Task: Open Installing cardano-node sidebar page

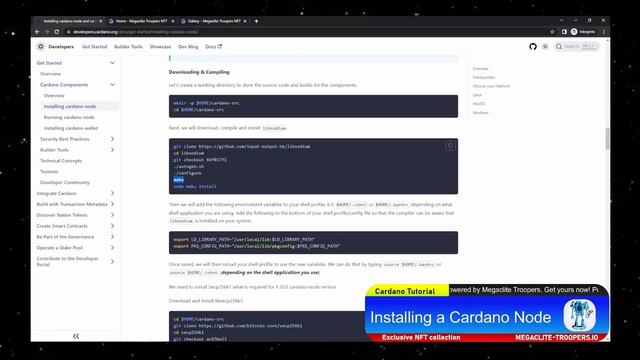Action: point(70,106)
